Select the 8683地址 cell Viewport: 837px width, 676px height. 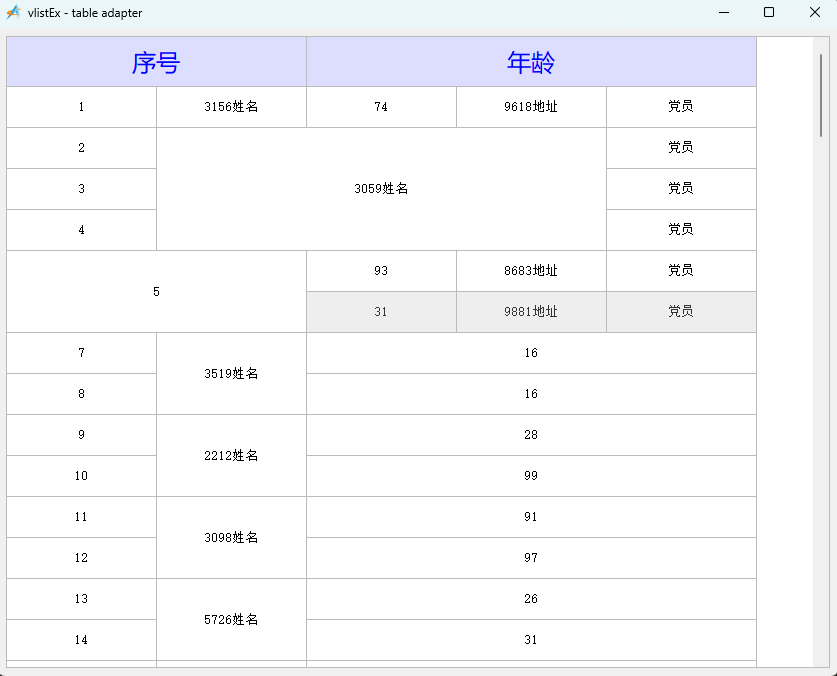pyautogui.click(x=531, y=271)
